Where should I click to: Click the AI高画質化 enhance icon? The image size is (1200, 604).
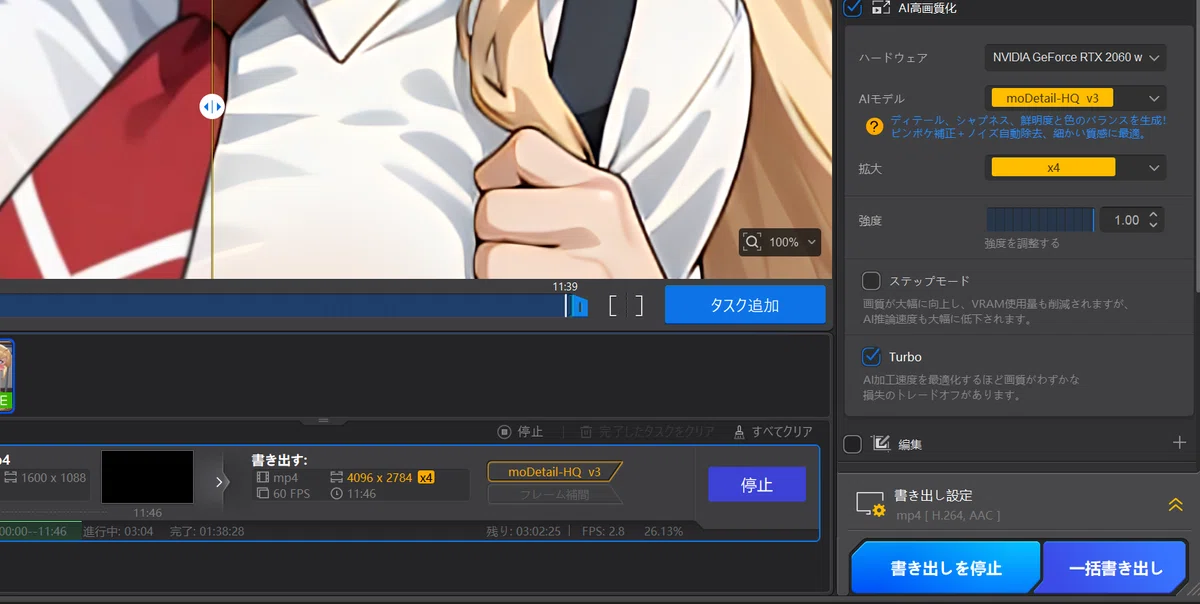point(881,7)
